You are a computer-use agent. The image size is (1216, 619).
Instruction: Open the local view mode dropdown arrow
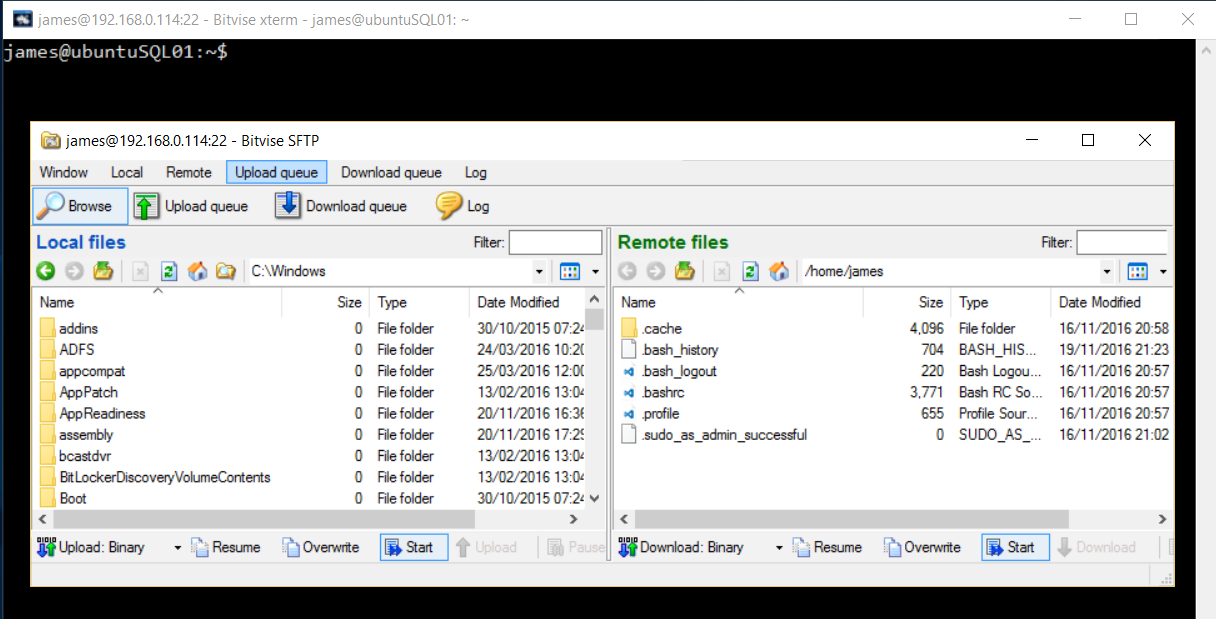pyautogui.click(x=596, y=271)
